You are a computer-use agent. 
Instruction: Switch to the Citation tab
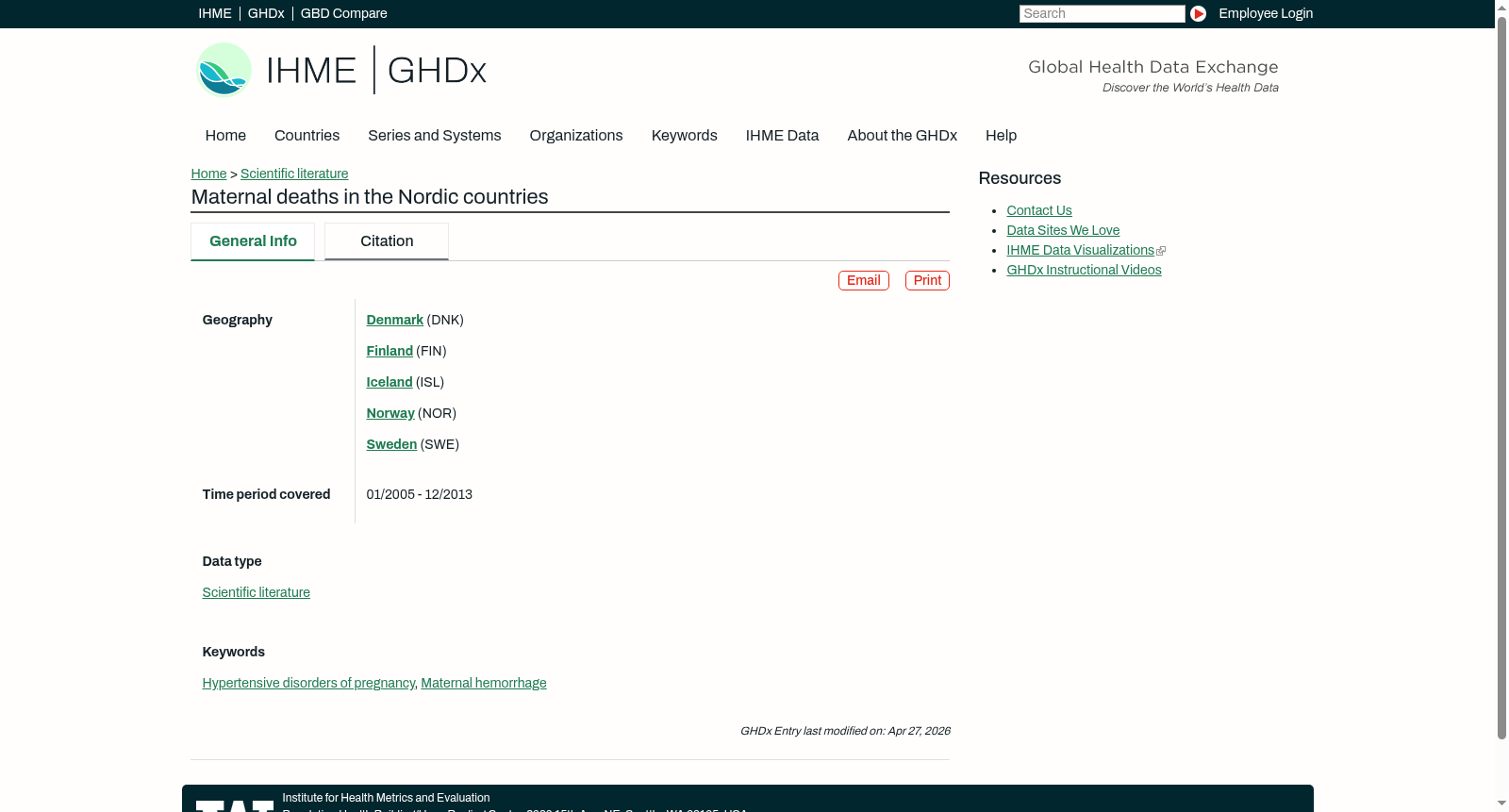[x=387, y=241]
